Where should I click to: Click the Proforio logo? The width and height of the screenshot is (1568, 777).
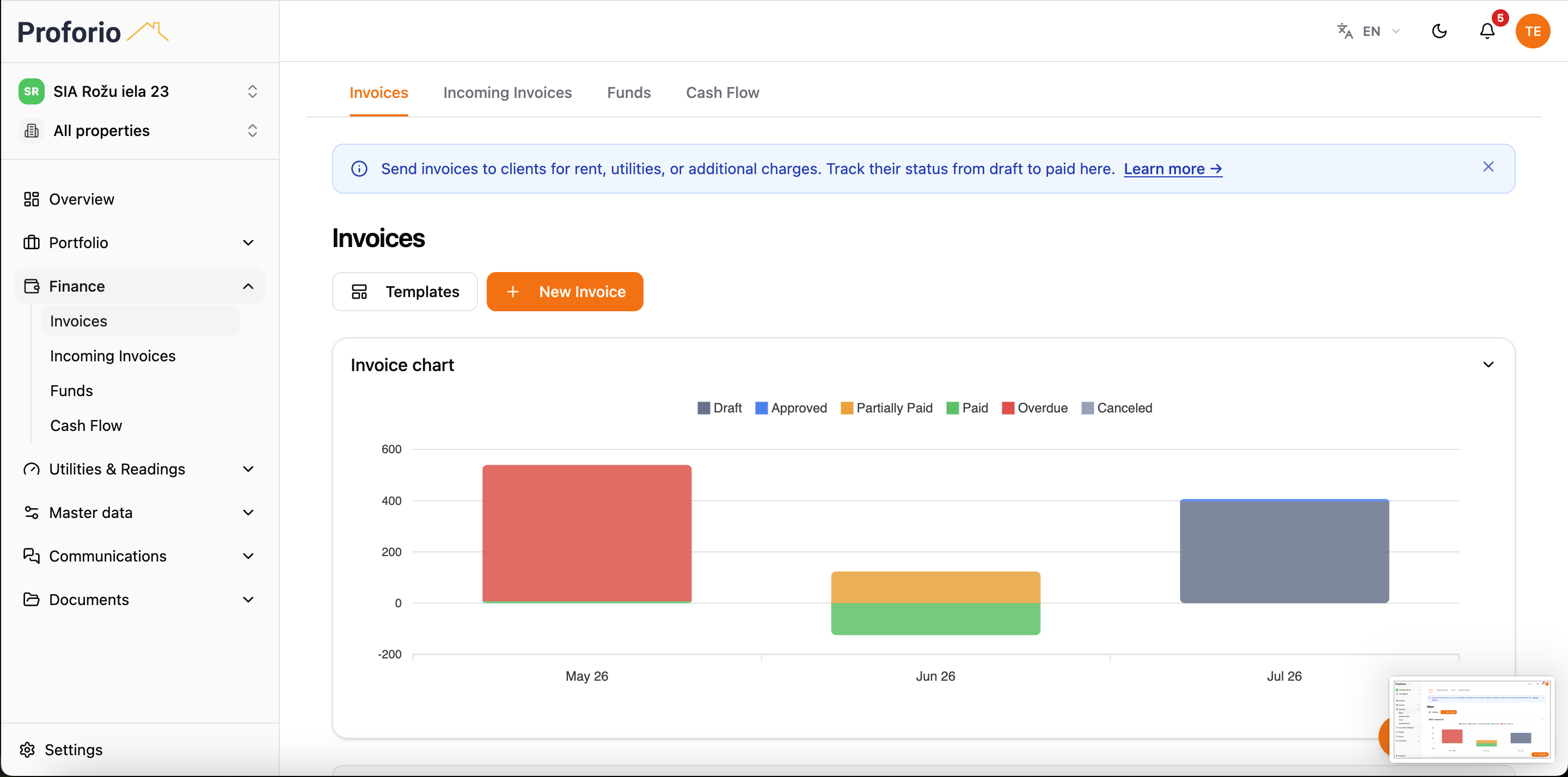pyautogui.click(x=93, y=32)
